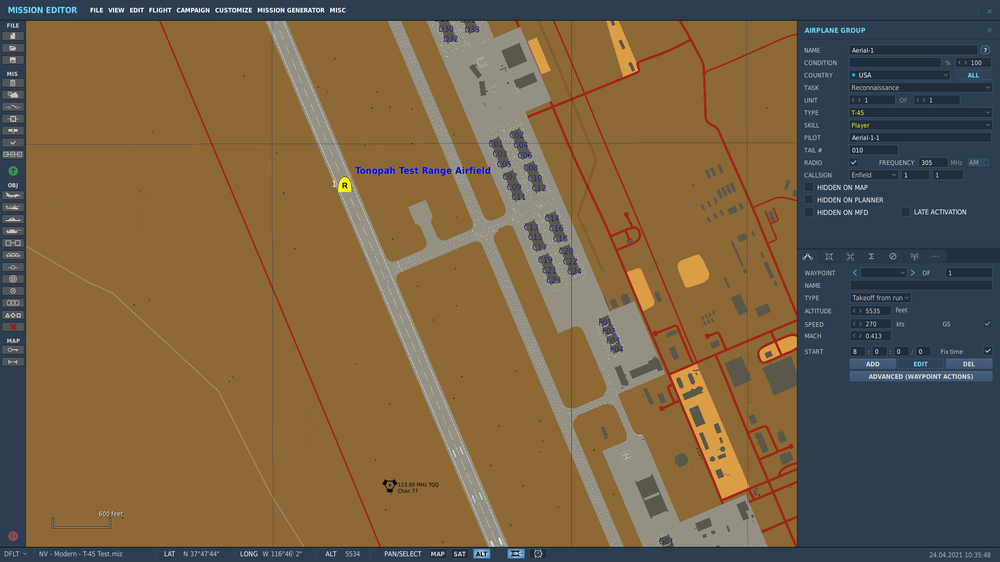
Task: Open the EDIT menu
Action: (x=136, y=10)
